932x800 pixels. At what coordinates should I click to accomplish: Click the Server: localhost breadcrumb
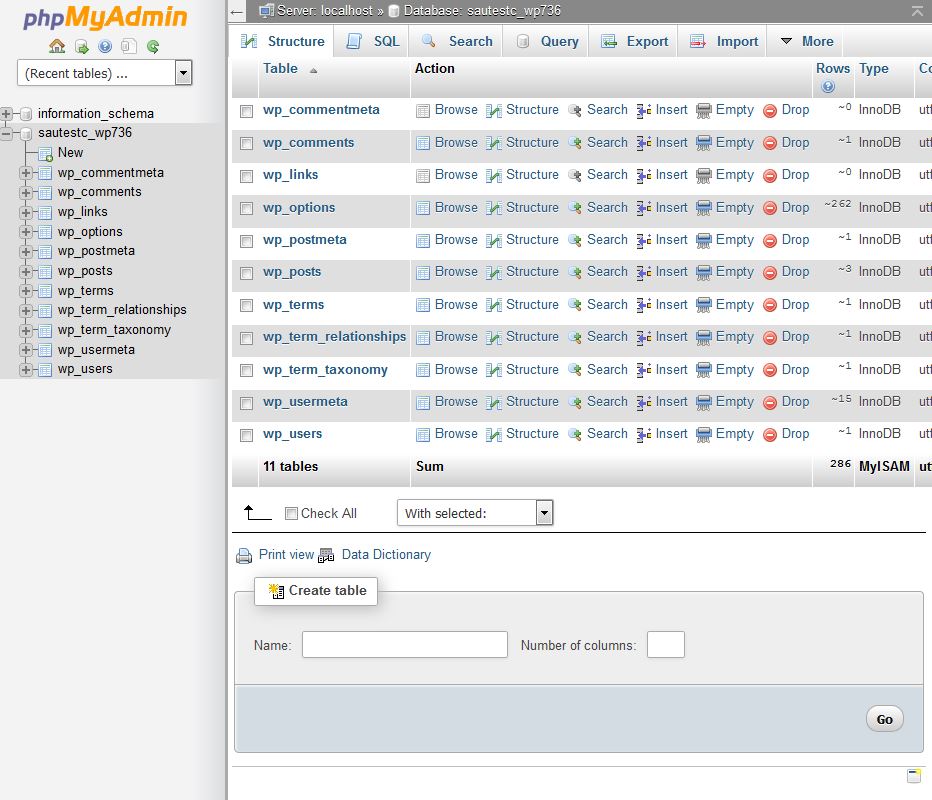(x=325, y=11)
